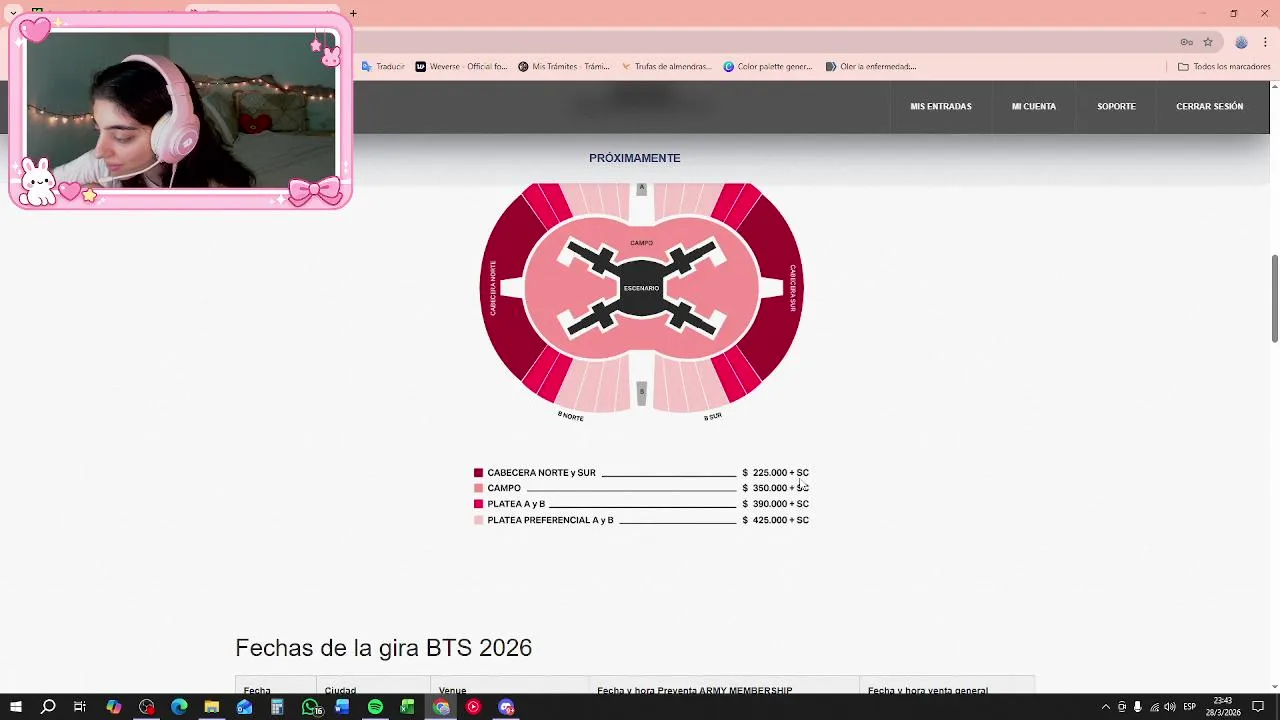The height and width of the screenshot is (720, 1280).
Task: Launch Copilot from the taskbar
Action: point(114,707)
